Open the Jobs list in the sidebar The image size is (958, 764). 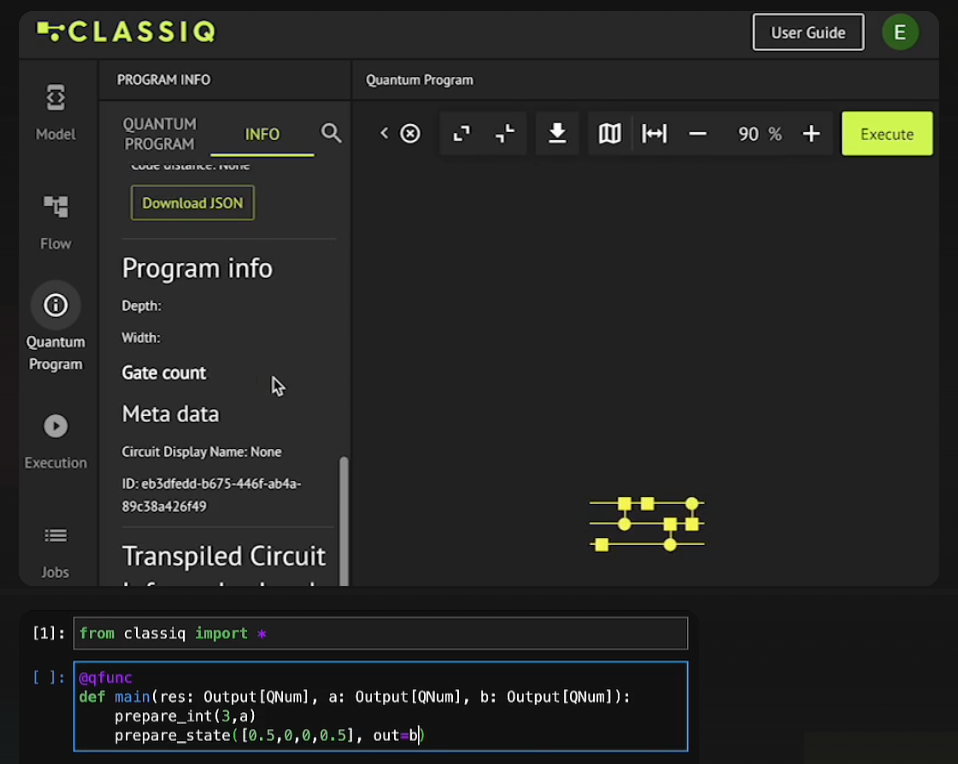[56, 552]
